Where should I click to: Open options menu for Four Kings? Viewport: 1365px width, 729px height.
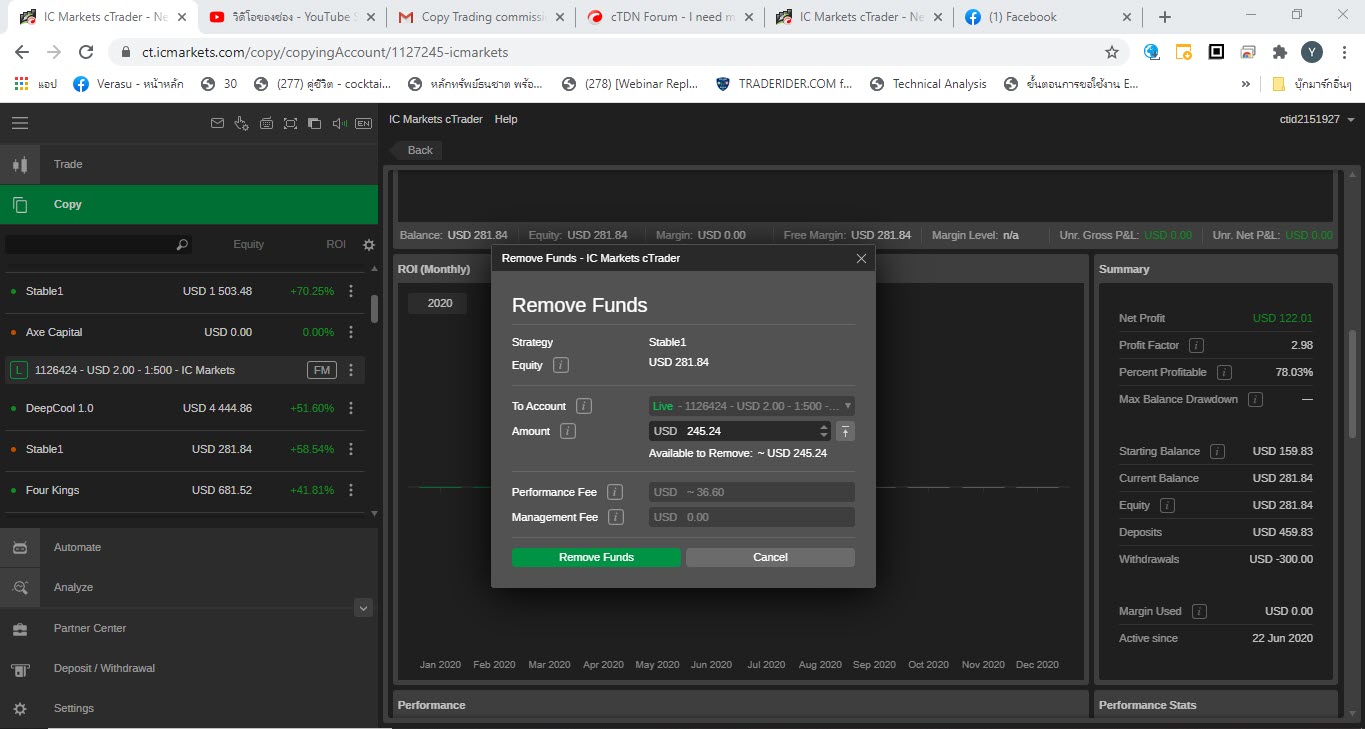(351, 490)
